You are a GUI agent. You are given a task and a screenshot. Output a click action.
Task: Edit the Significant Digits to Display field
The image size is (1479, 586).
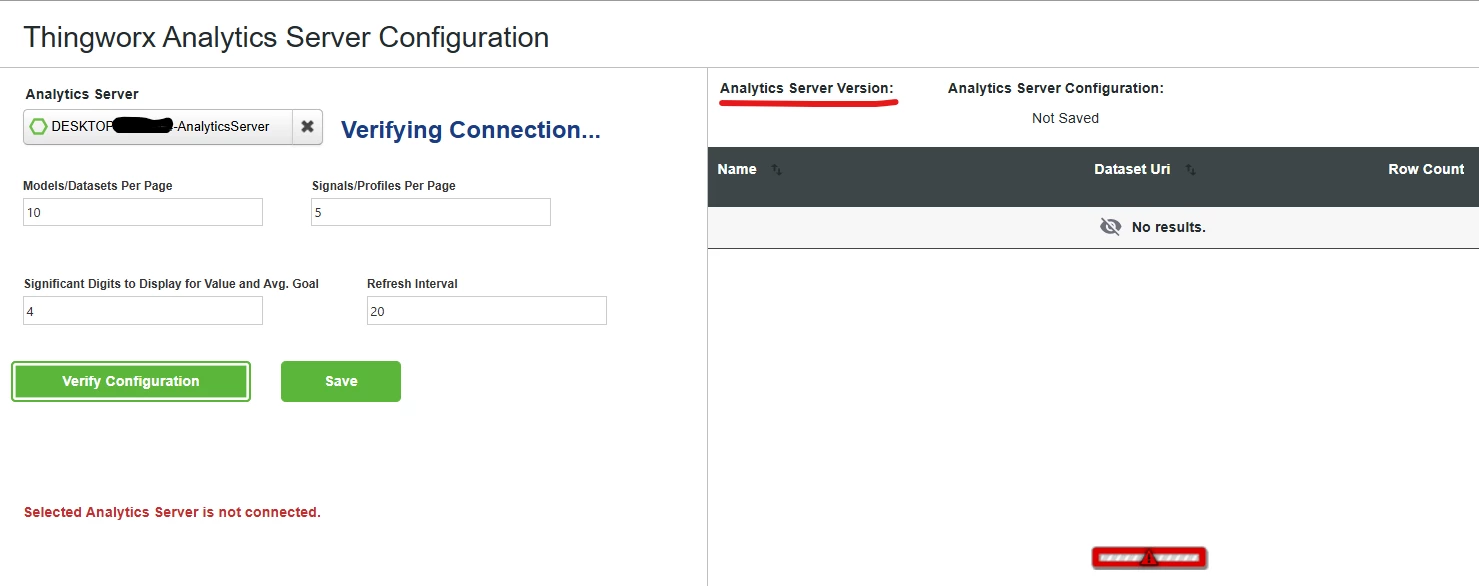pyautogui.click(x=143, y=311)
